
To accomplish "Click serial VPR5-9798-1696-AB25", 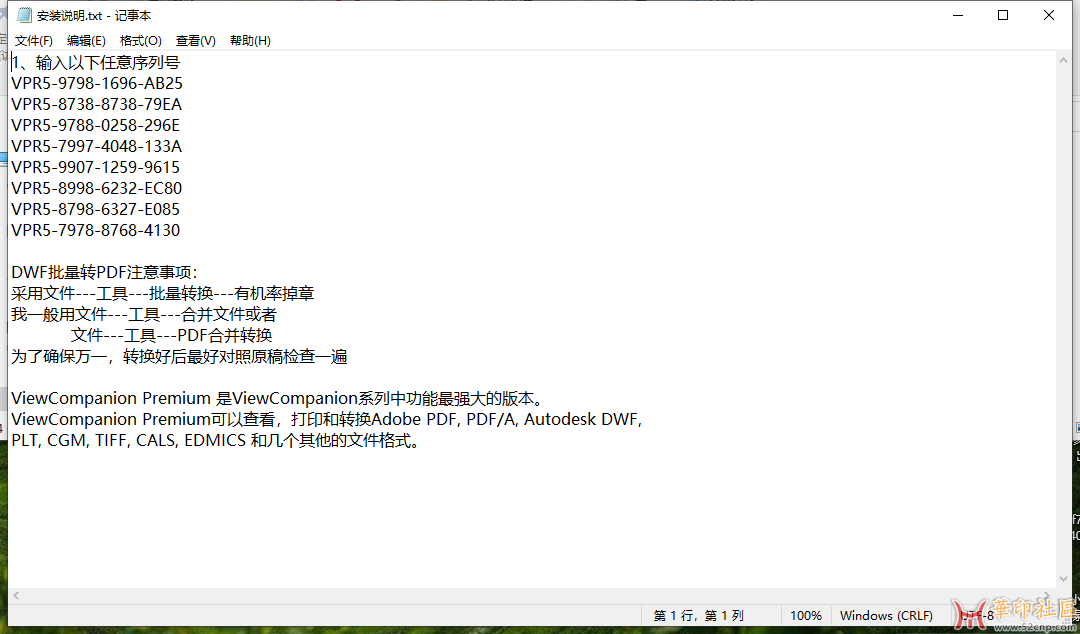I will pyautogui.click(x=97, y=83).
